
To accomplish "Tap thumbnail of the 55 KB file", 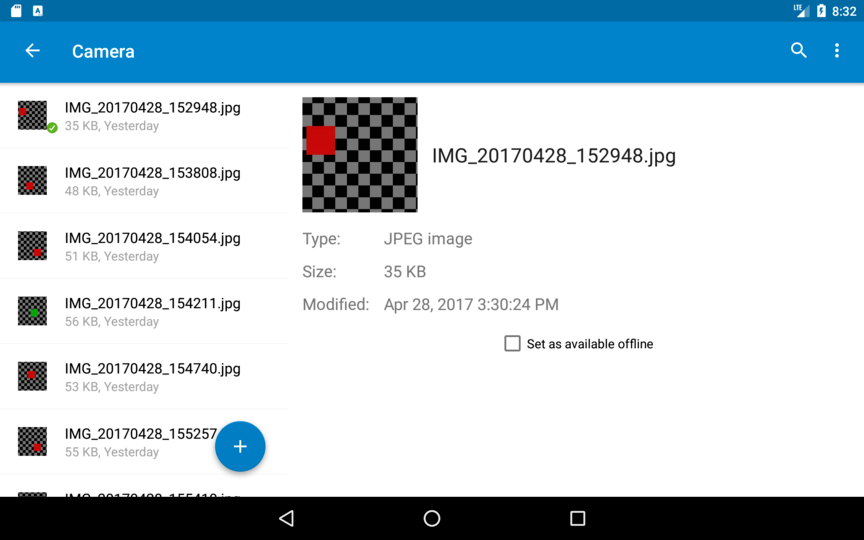I will 33,441.
